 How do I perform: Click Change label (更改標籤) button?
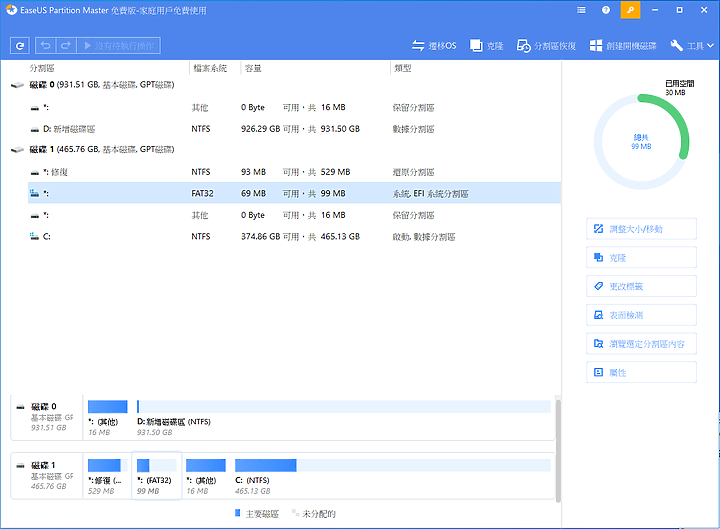pos(641,286)
